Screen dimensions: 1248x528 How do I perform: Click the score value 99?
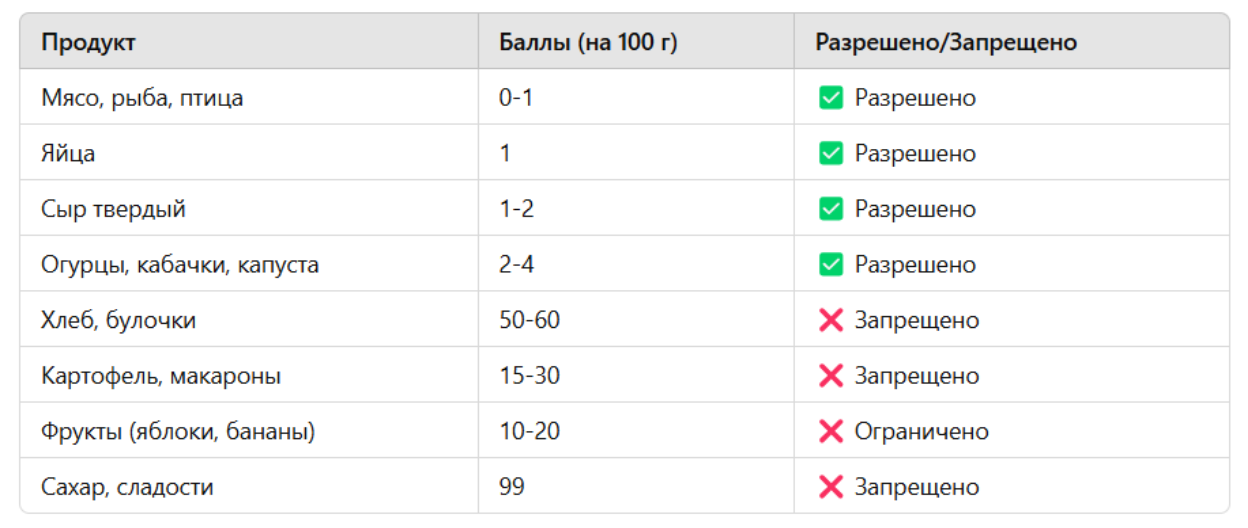pos(512,487)
